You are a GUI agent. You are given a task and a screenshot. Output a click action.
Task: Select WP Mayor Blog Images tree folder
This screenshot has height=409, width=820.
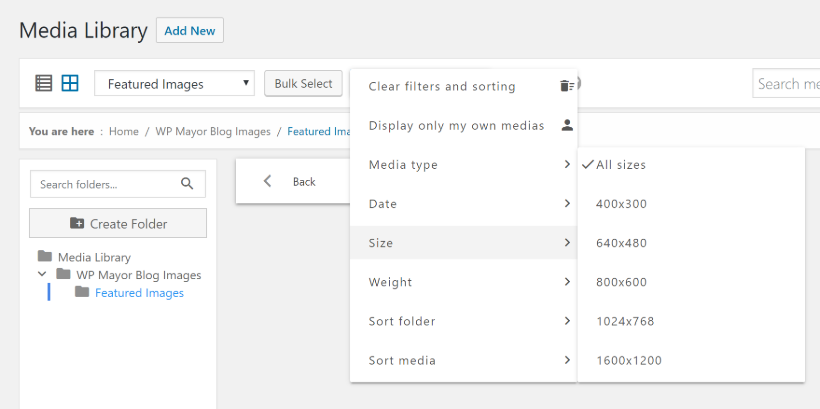pyautogui.click(x=139, y=275)
